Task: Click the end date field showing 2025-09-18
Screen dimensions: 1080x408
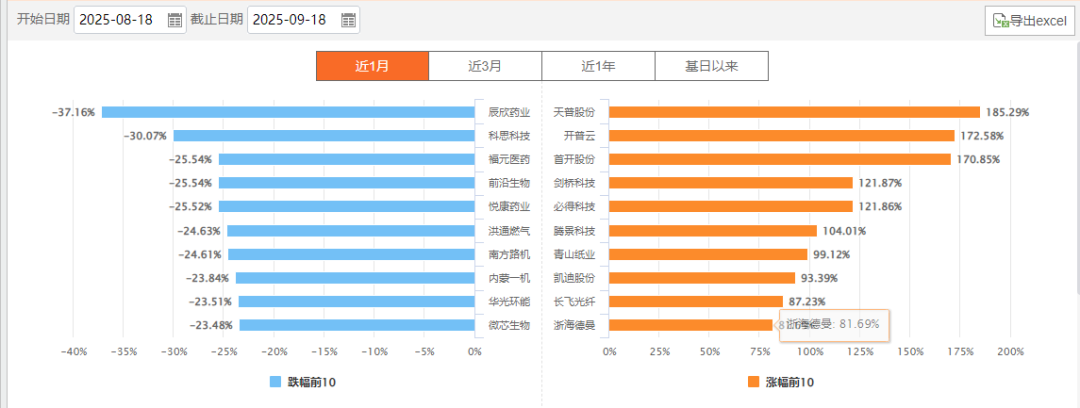Action: (x=291, y=20)
